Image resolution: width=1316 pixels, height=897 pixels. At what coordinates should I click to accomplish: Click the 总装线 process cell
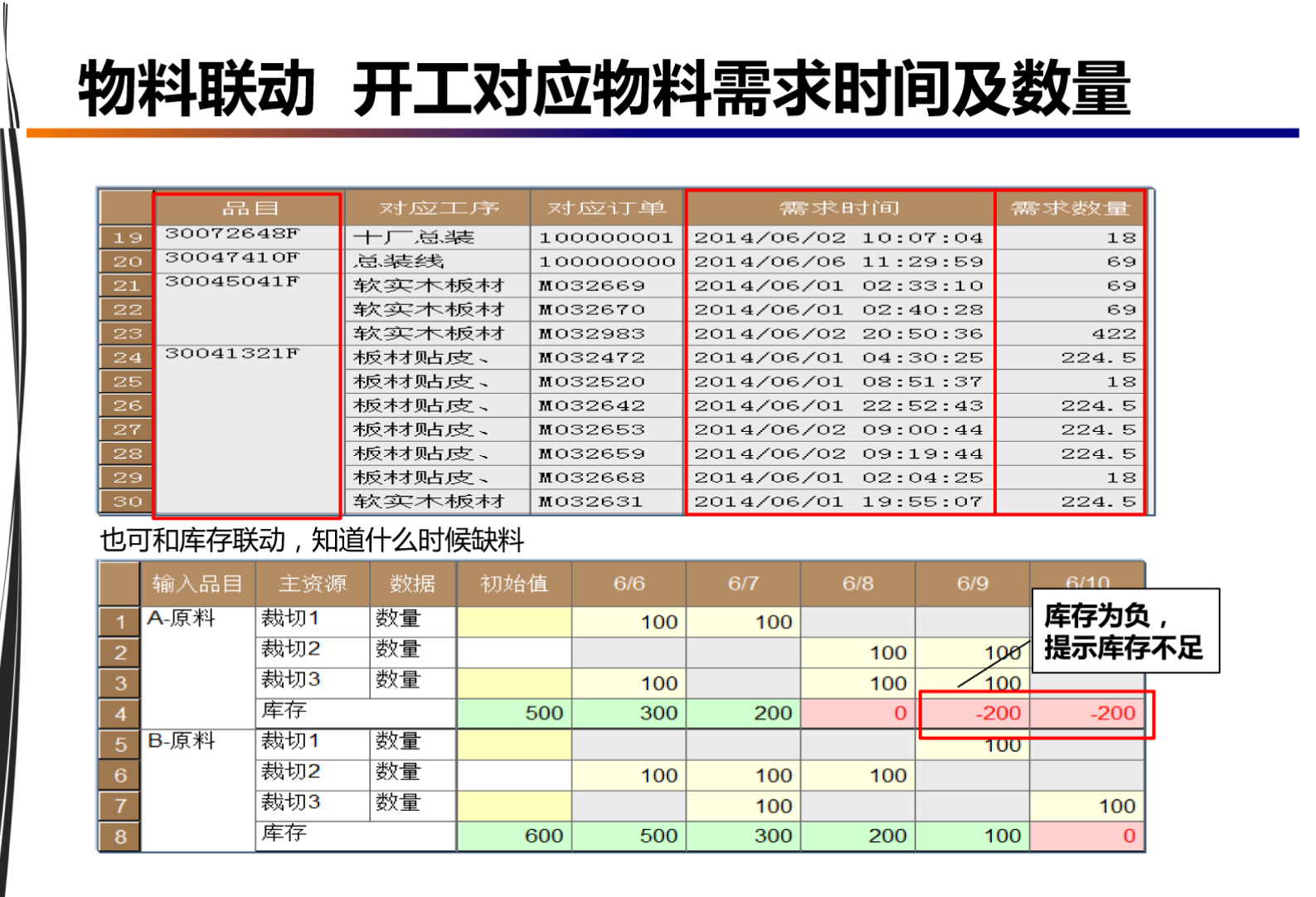pyautogui.click(x=438, y=261)
